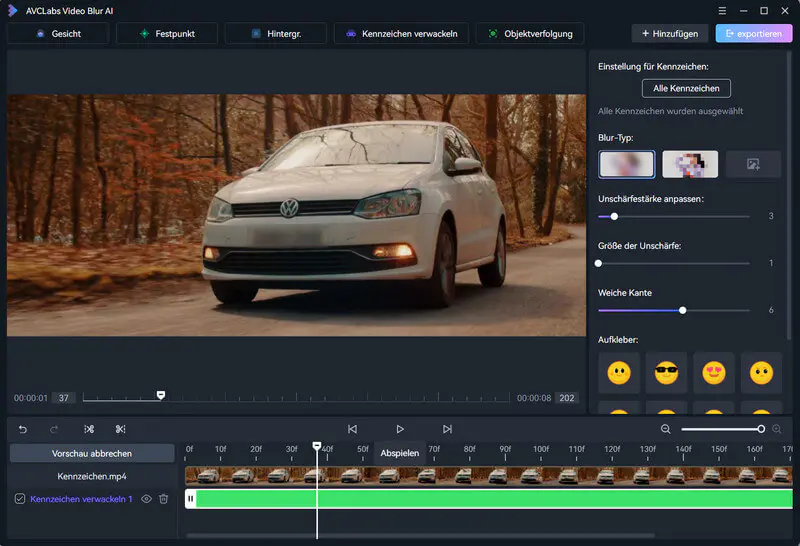Select the Hintergr. blur tab
The image size is (800, 546).
pyautogui.click(x=276, y=34)
